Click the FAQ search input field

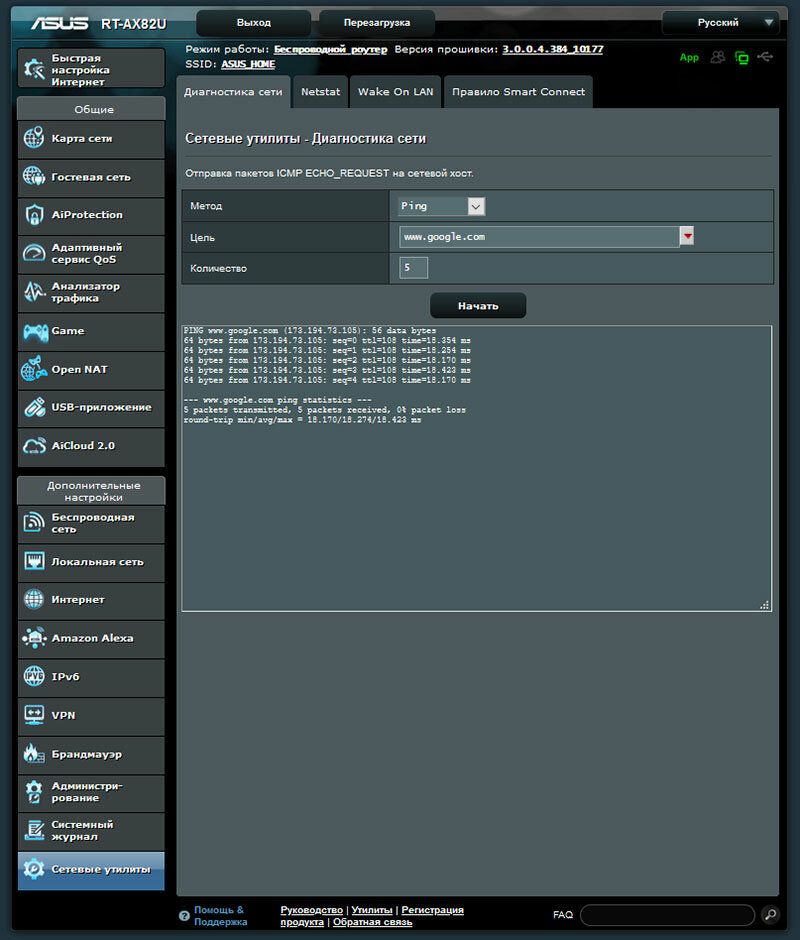(667, 915)
